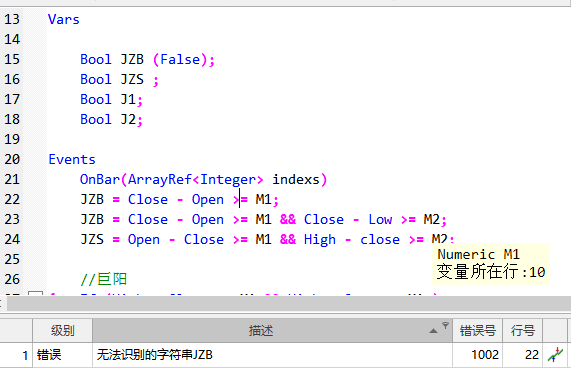Place cursor on the Vars keyword
The height and width of the screenshot is (392, 571).
(64, 19)
